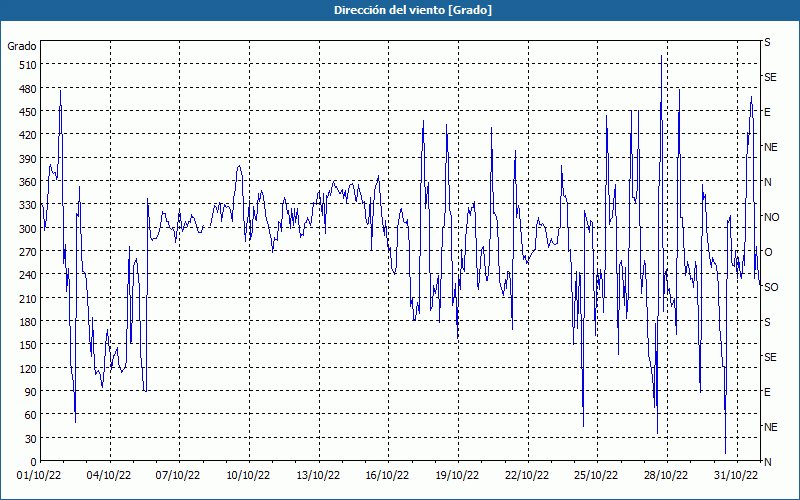
Task: Select the "Grado" y-axis unit label
Action: [x=22, y=46]
